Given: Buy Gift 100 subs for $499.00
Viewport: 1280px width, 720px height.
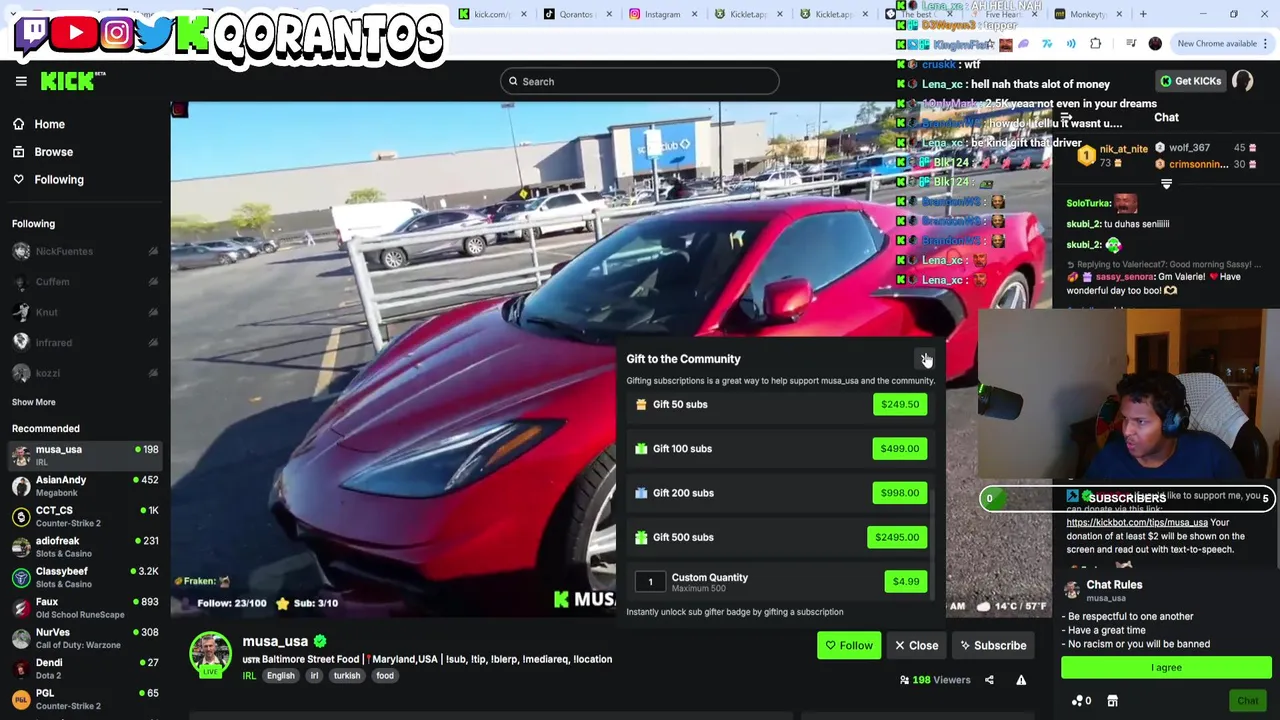Looking at the screenshot, I should pyautogui.click(x=899, y=448).
